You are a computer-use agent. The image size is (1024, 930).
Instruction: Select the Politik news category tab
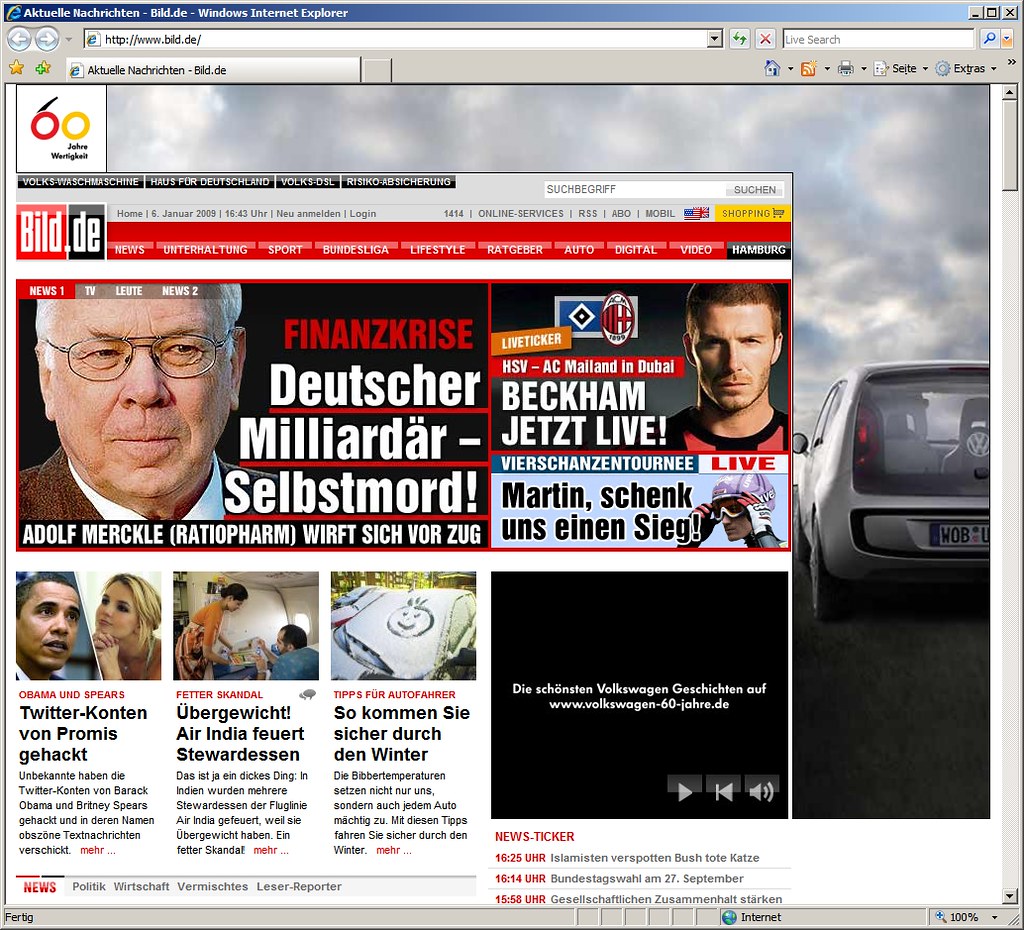click(x=89, y=886)
